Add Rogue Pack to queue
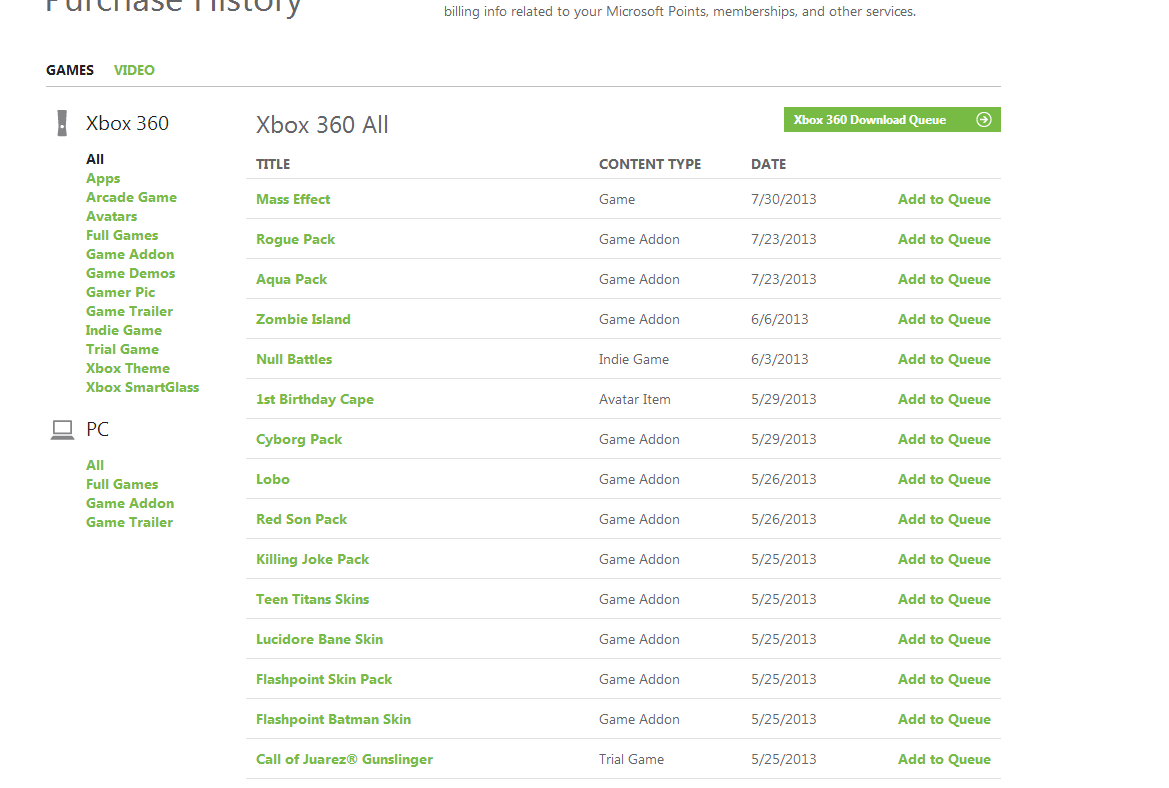The width and height of the screenshot is (1169, 788). pyautogui.click(x=944, y=239)
